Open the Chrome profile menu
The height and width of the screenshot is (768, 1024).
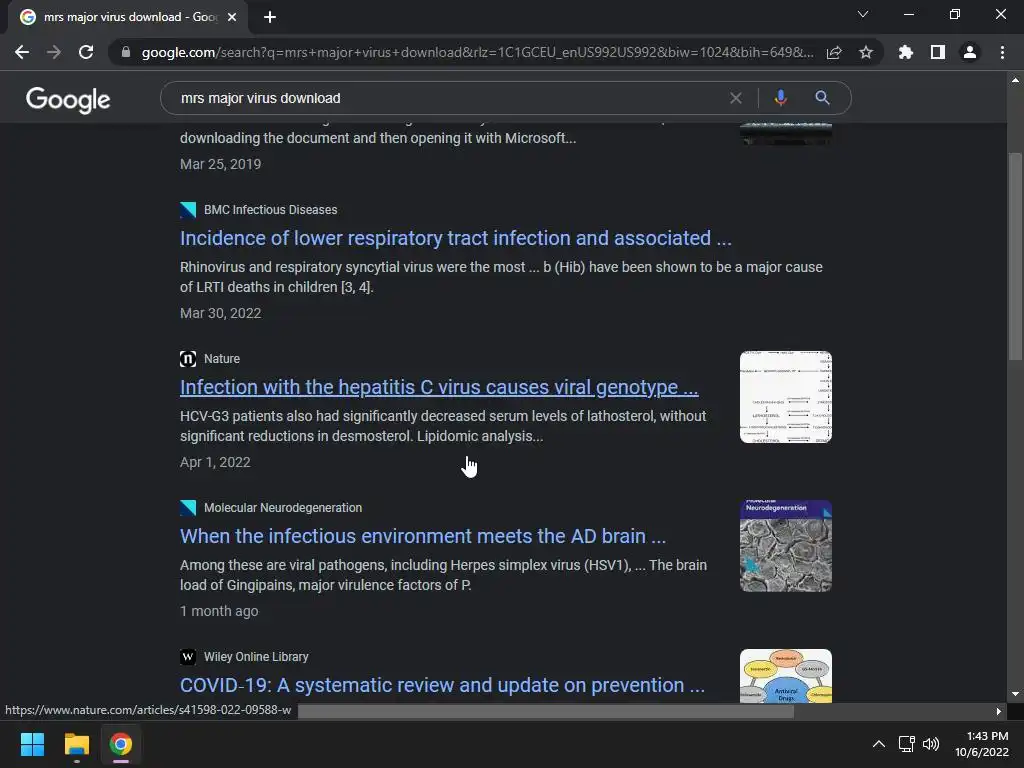pyautogui.click(x=970, y=52)
